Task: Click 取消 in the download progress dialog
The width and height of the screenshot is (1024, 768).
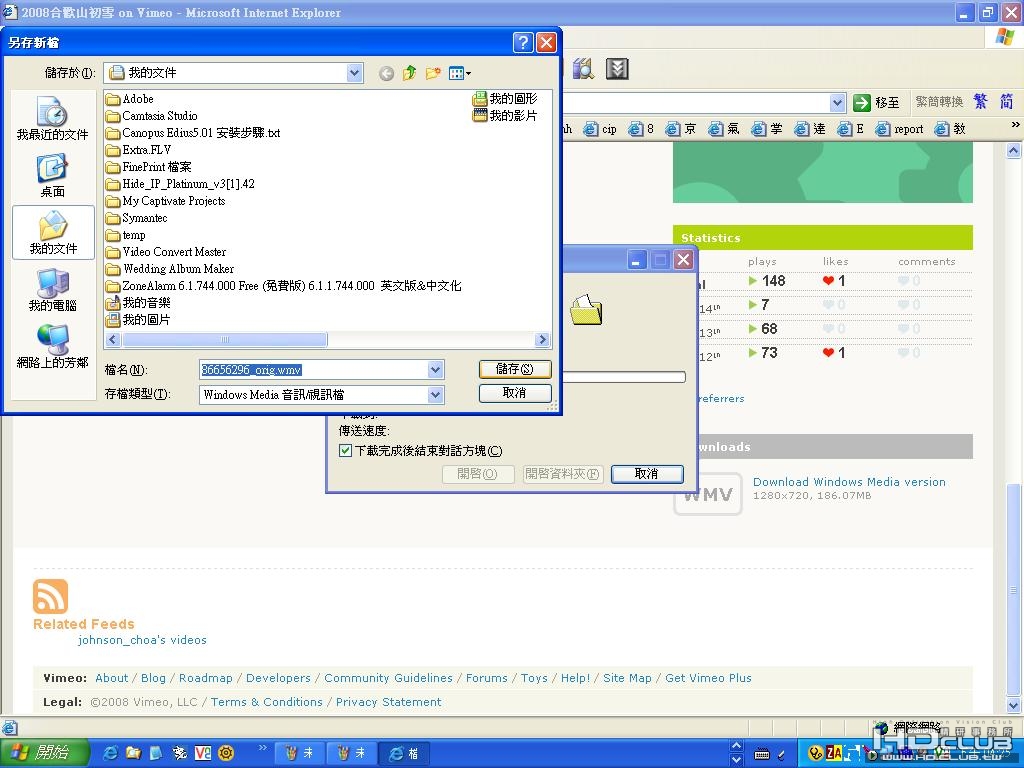Action: point(647,473)
